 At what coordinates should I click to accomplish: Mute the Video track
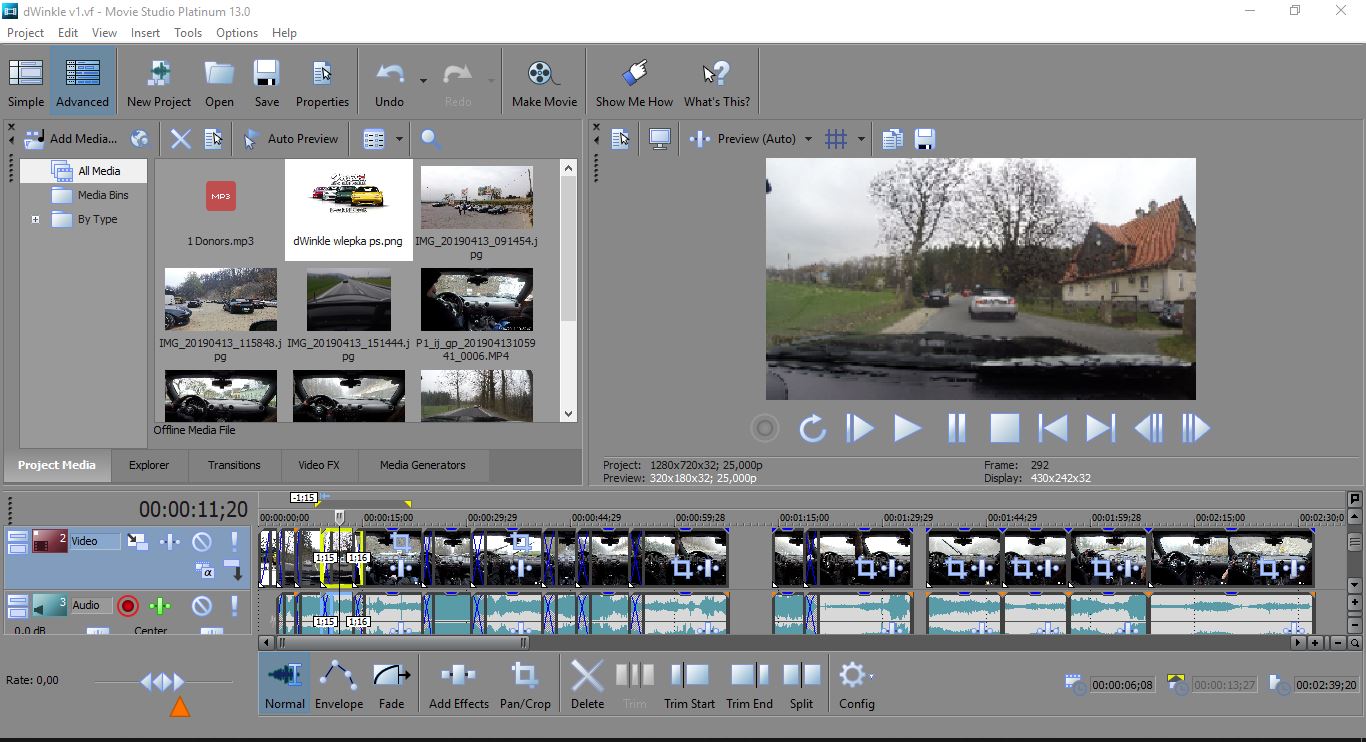202,542
